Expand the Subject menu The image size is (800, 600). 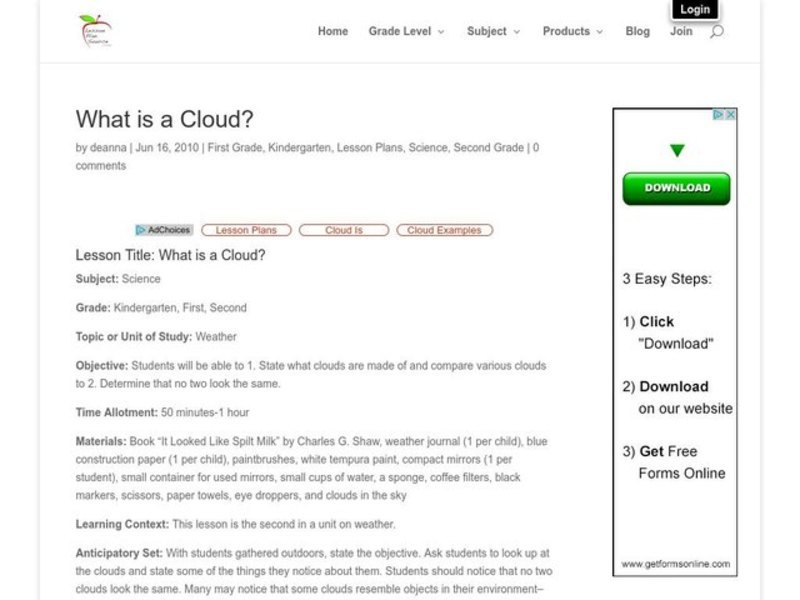(x=487, y=31)
